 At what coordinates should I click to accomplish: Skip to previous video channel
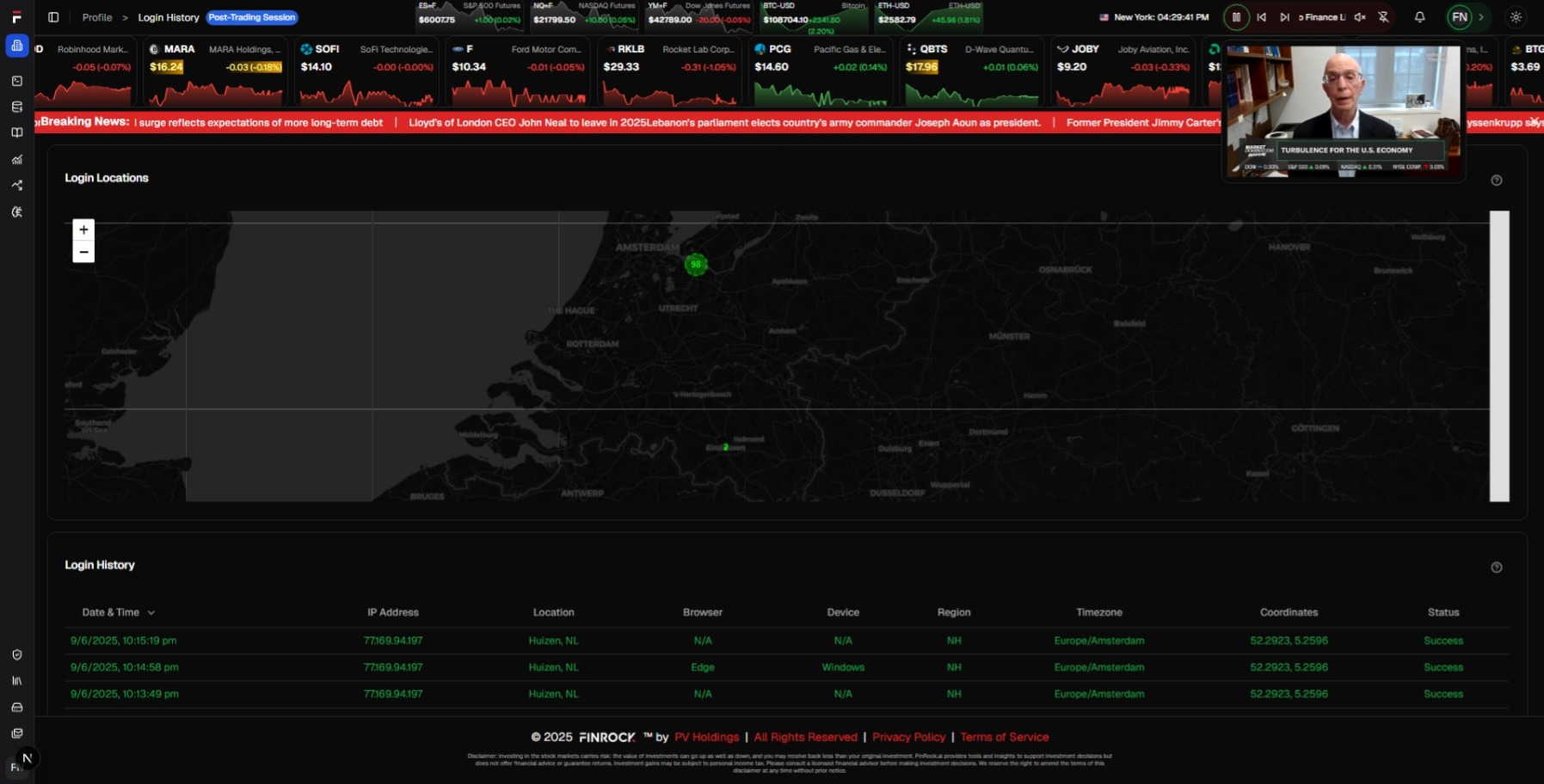1261,17
